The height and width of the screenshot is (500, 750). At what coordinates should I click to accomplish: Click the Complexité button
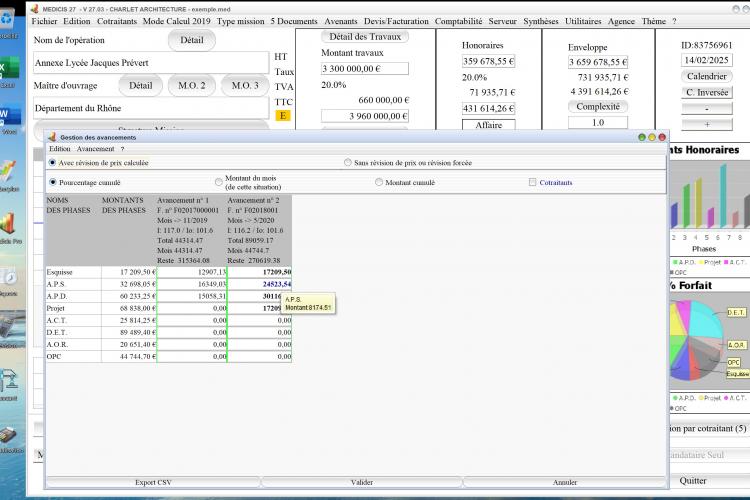(x=598, y=106)
